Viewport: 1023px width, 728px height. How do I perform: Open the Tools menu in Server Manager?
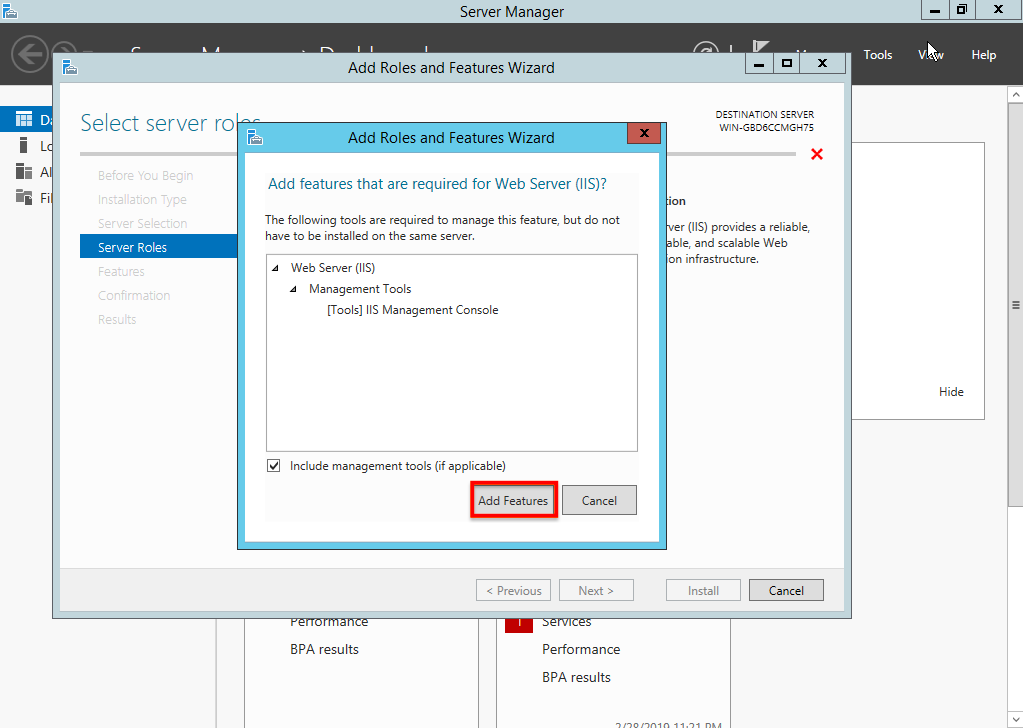(x=878, y=55)
